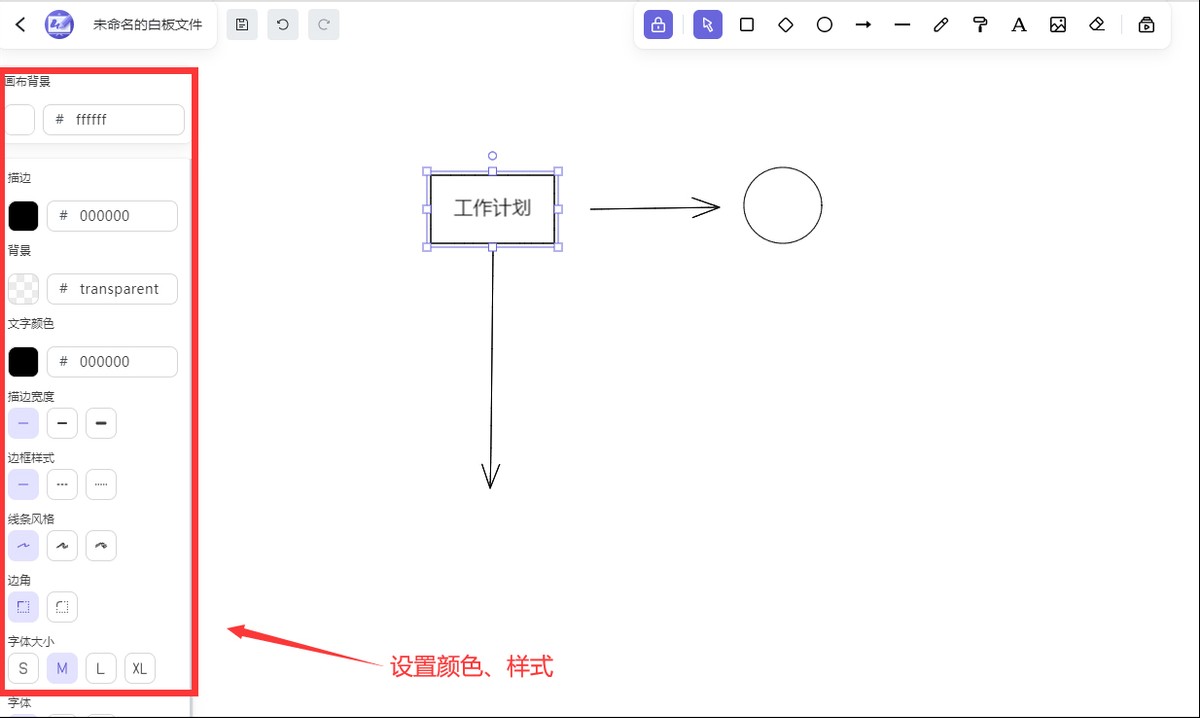Screen dimensions: 1200x718
Task: Select the Line tool
Action: 902,24
